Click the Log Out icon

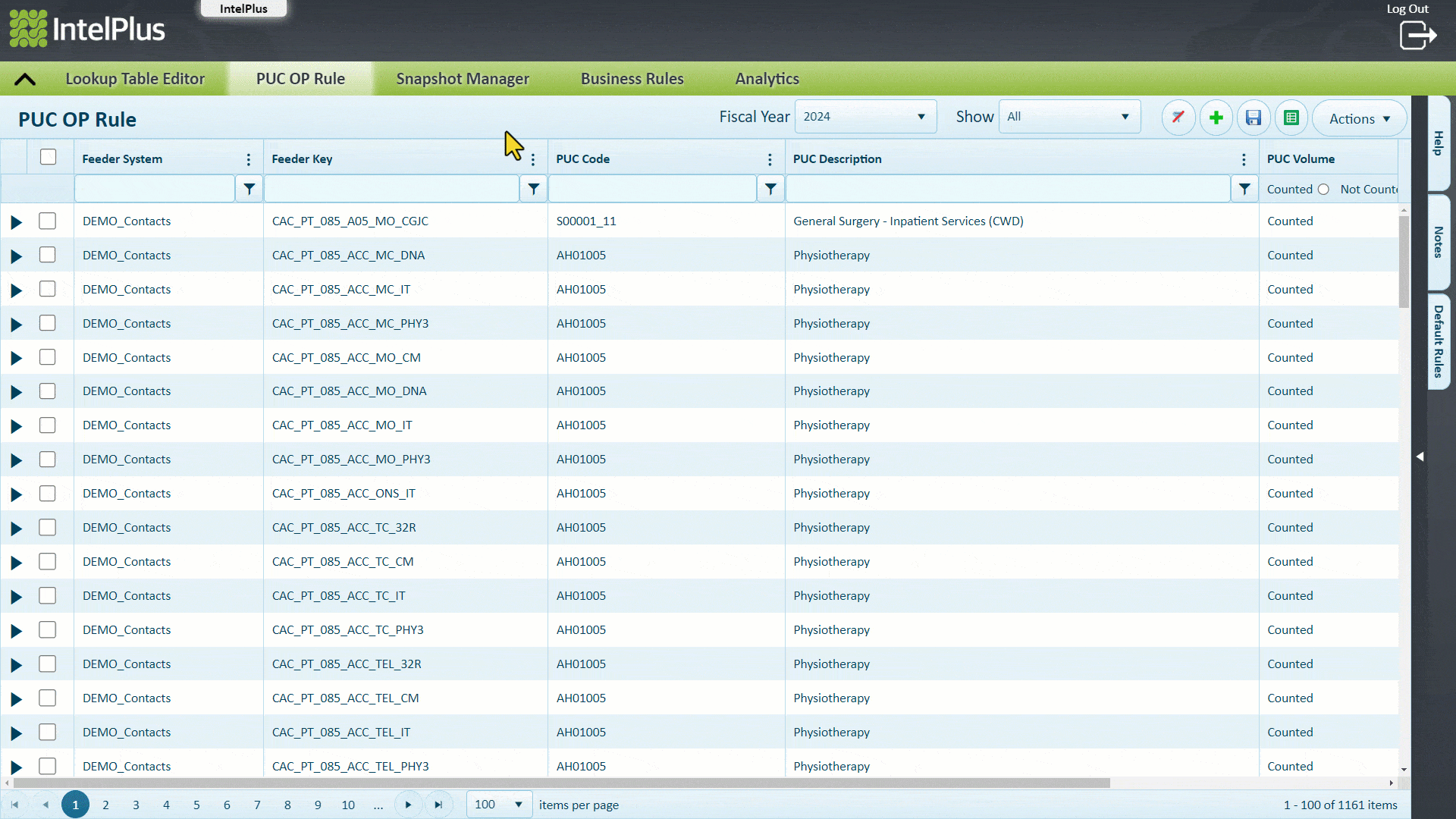[1417, 35]
